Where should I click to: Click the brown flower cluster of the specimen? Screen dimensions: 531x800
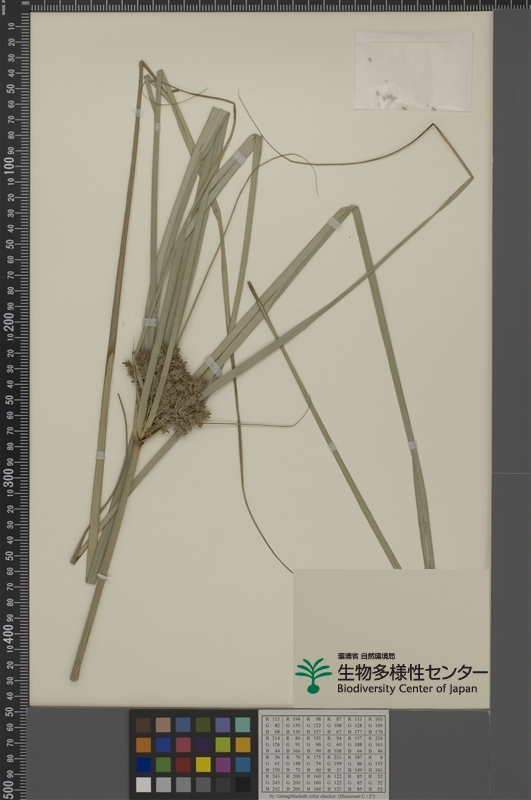168,390
